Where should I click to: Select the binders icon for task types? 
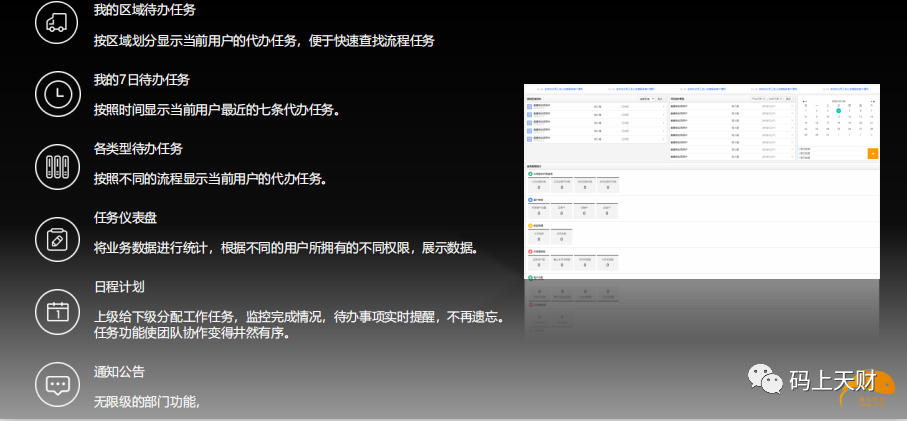click(x=56, y=165)
